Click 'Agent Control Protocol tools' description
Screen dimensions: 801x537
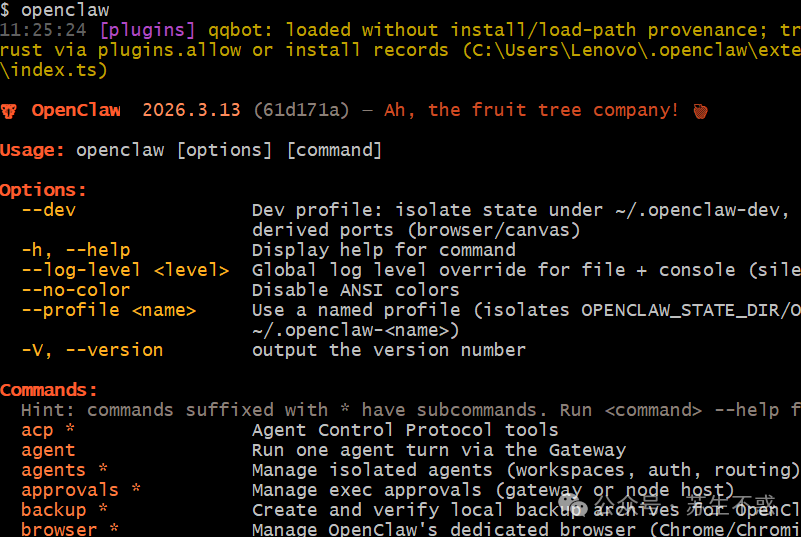click(x=405, y=430)
